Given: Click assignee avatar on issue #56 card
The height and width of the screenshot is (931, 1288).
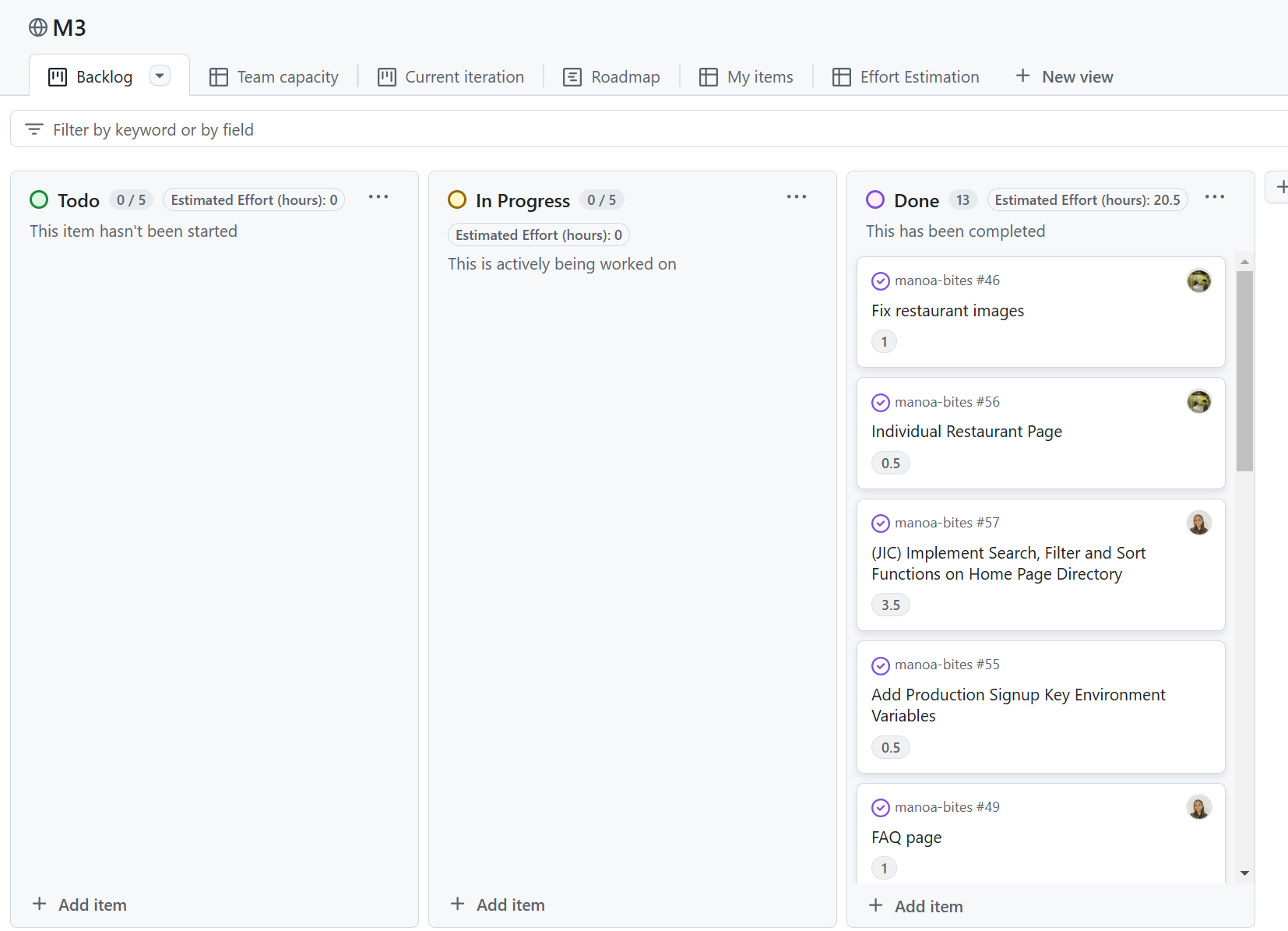Looking at the screenshot, I should click(1199, 402).
